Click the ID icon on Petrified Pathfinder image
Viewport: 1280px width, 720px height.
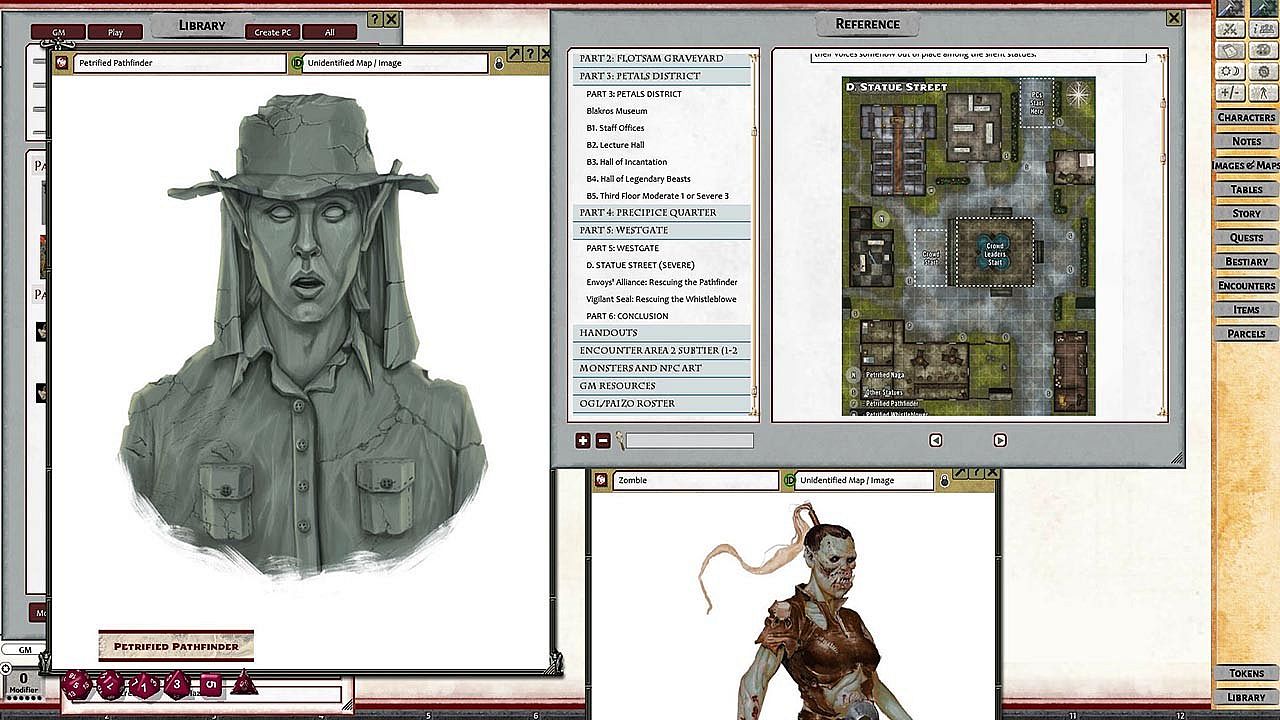point(296,63)
